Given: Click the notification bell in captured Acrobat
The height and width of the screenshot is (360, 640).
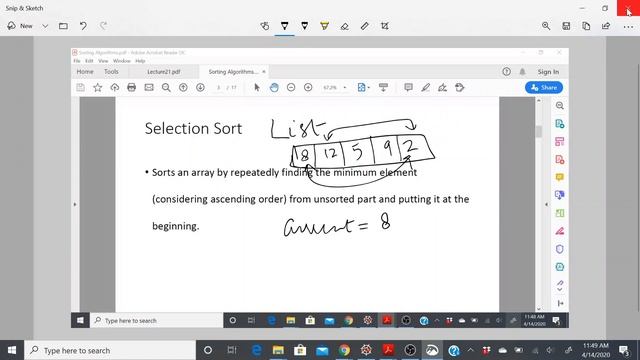Looking at the screenshot, I should click(522, 72).
